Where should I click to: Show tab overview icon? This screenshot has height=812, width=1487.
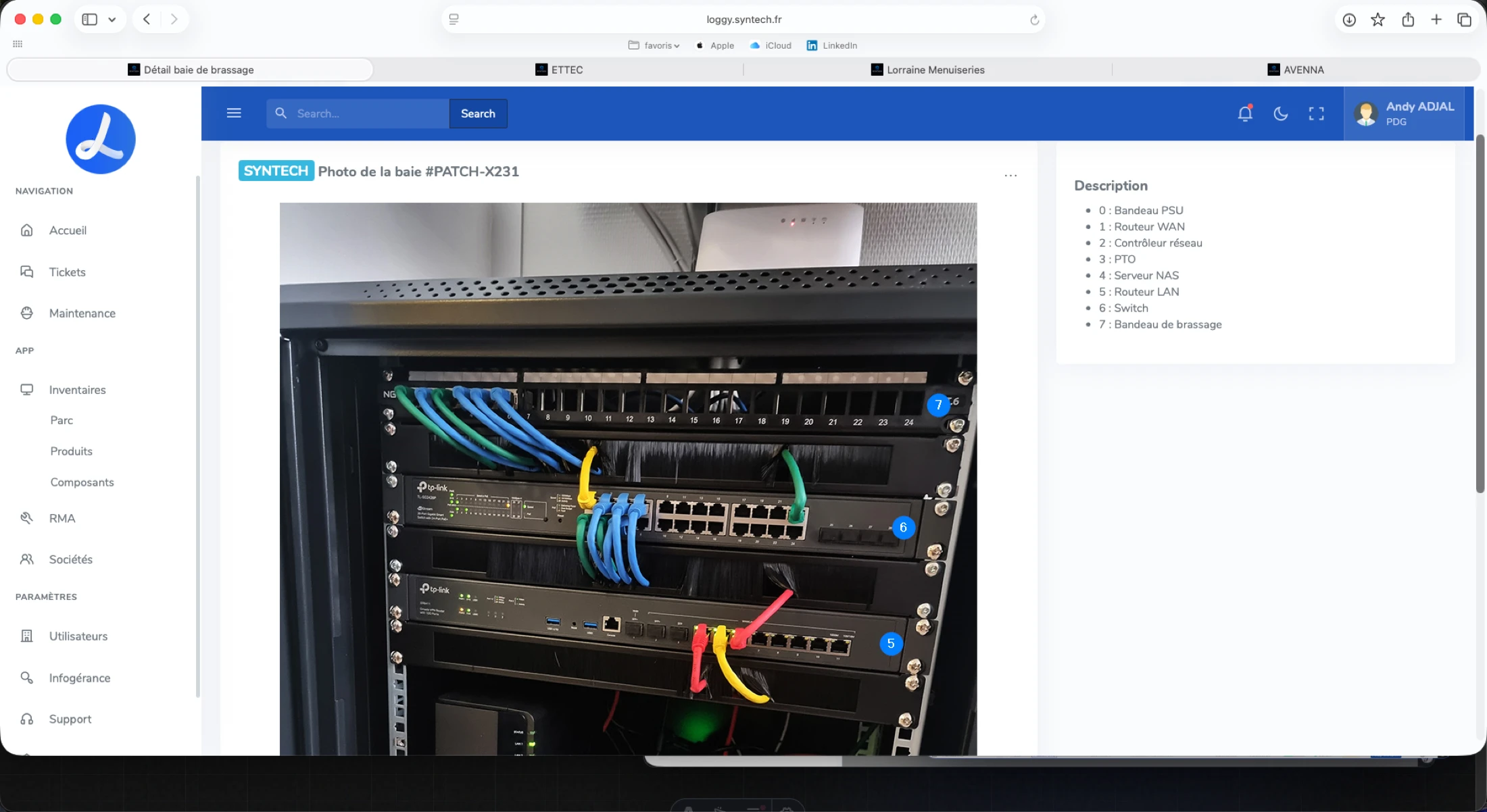[x=1464, y=20]
